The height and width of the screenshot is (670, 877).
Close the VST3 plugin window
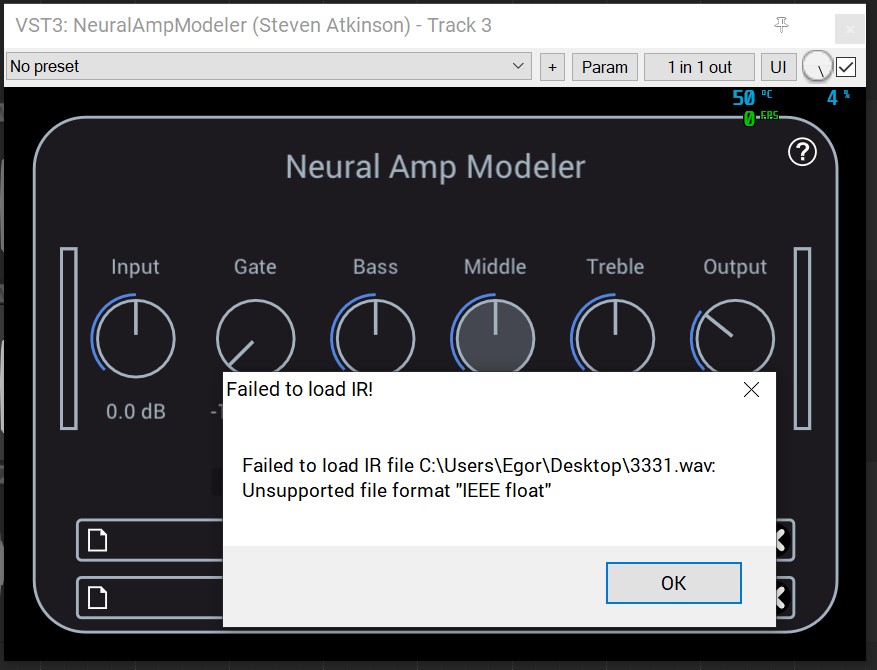tap(850, 29)
